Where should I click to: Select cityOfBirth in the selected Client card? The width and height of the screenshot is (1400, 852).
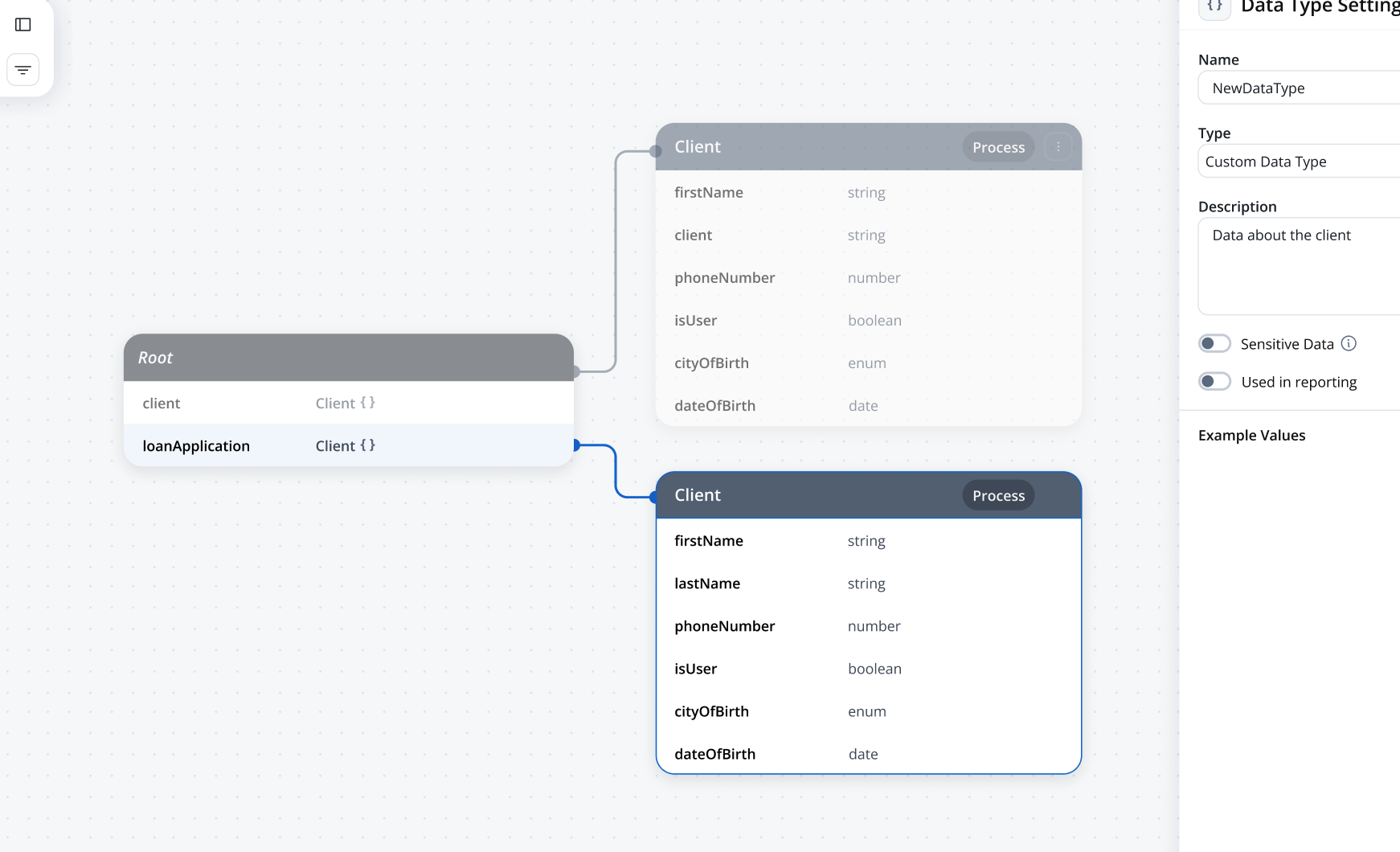869,711
